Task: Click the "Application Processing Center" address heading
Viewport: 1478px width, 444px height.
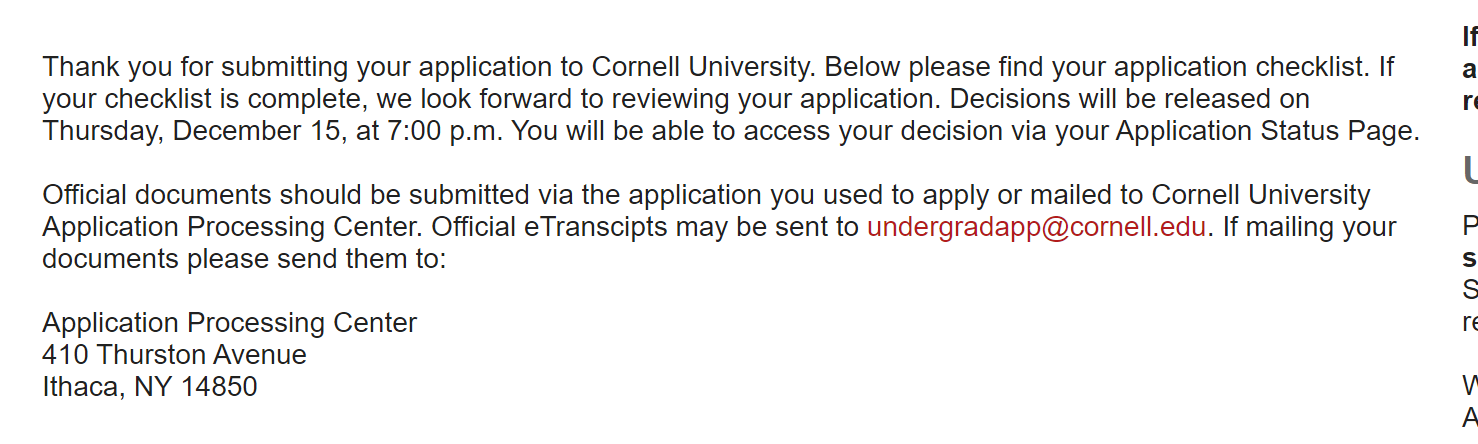Action: (229, 323)
